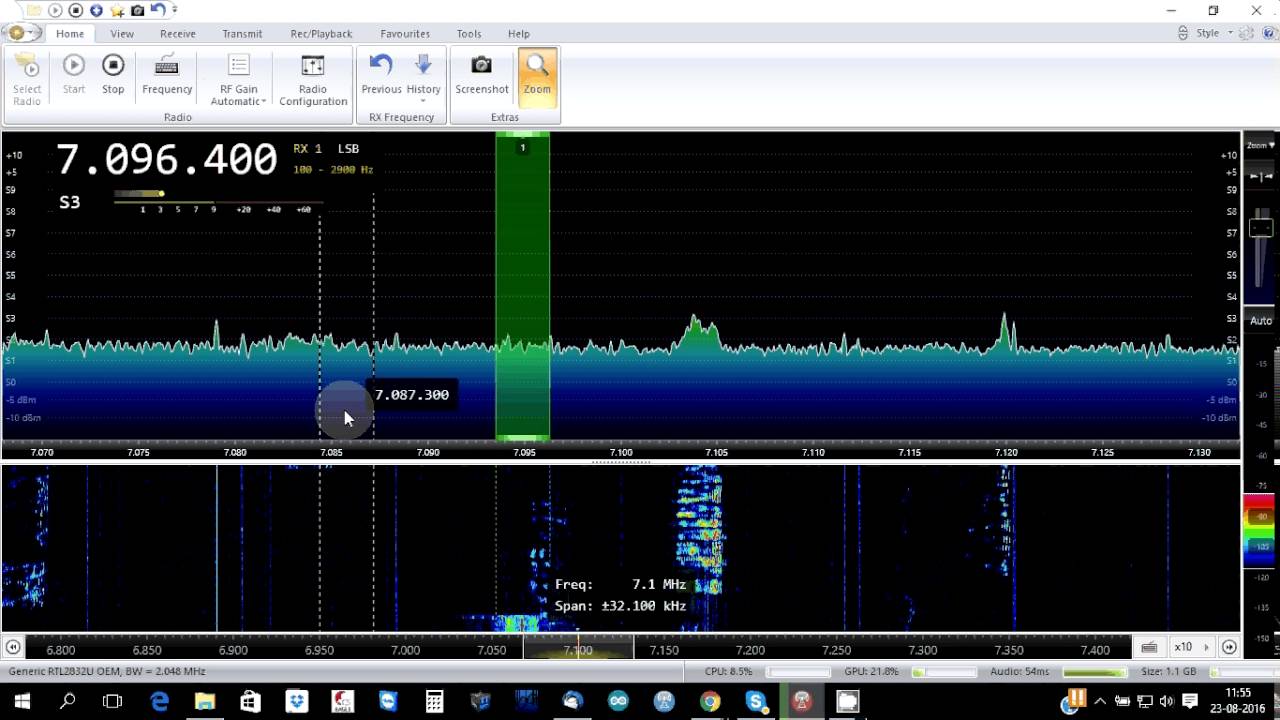
Task: Open File Explorer from taskbar
Action: pos(205,702)
